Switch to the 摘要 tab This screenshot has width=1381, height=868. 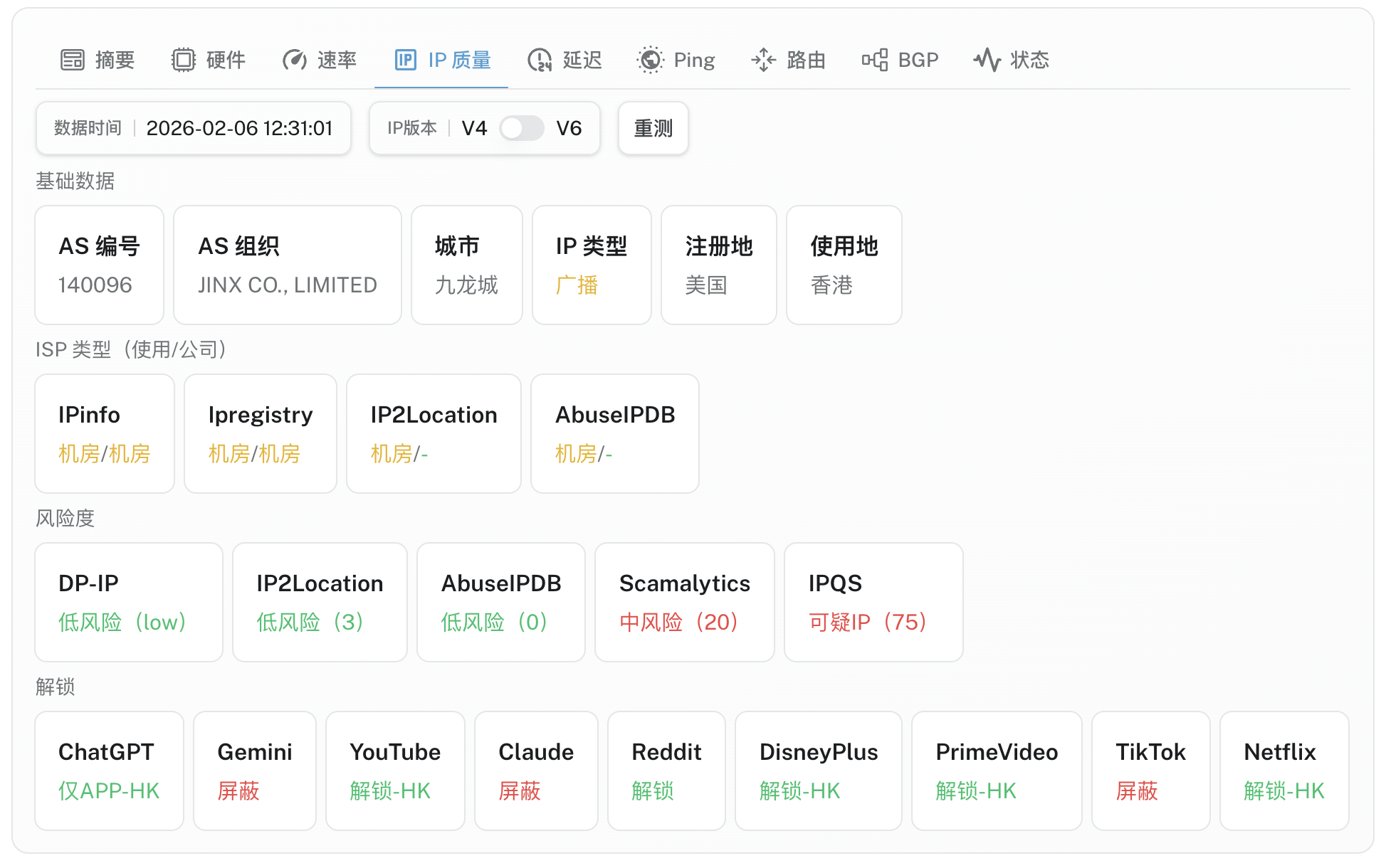pos(96,60)
